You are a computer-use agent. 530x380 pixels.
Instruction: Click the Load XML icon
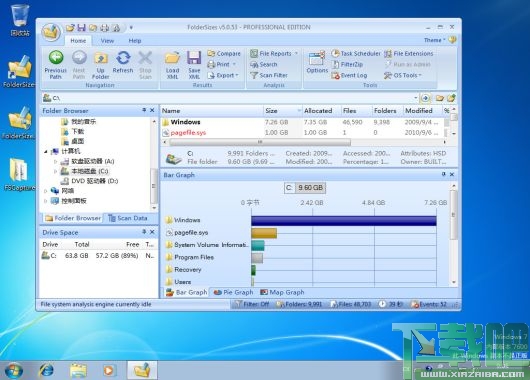click(172, 65)
